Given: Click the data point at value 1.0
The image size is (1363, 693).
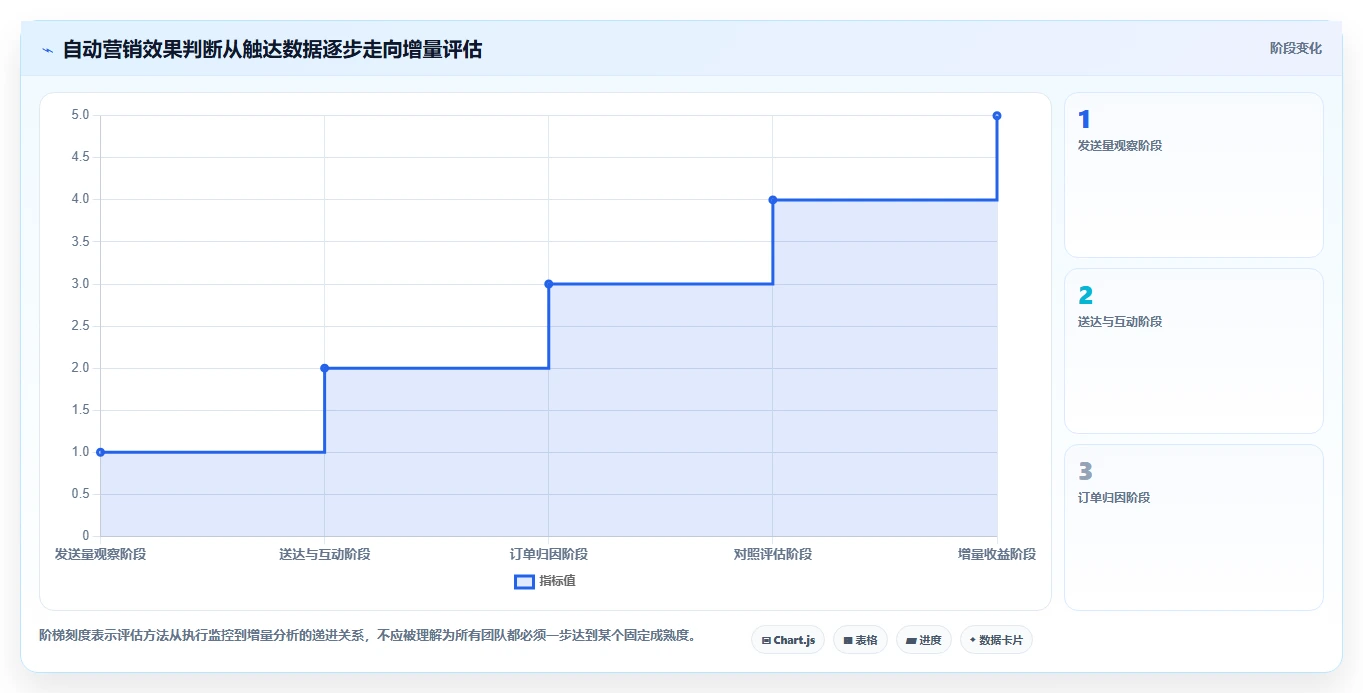Looking at the screenshot, I should coord(100,452).
